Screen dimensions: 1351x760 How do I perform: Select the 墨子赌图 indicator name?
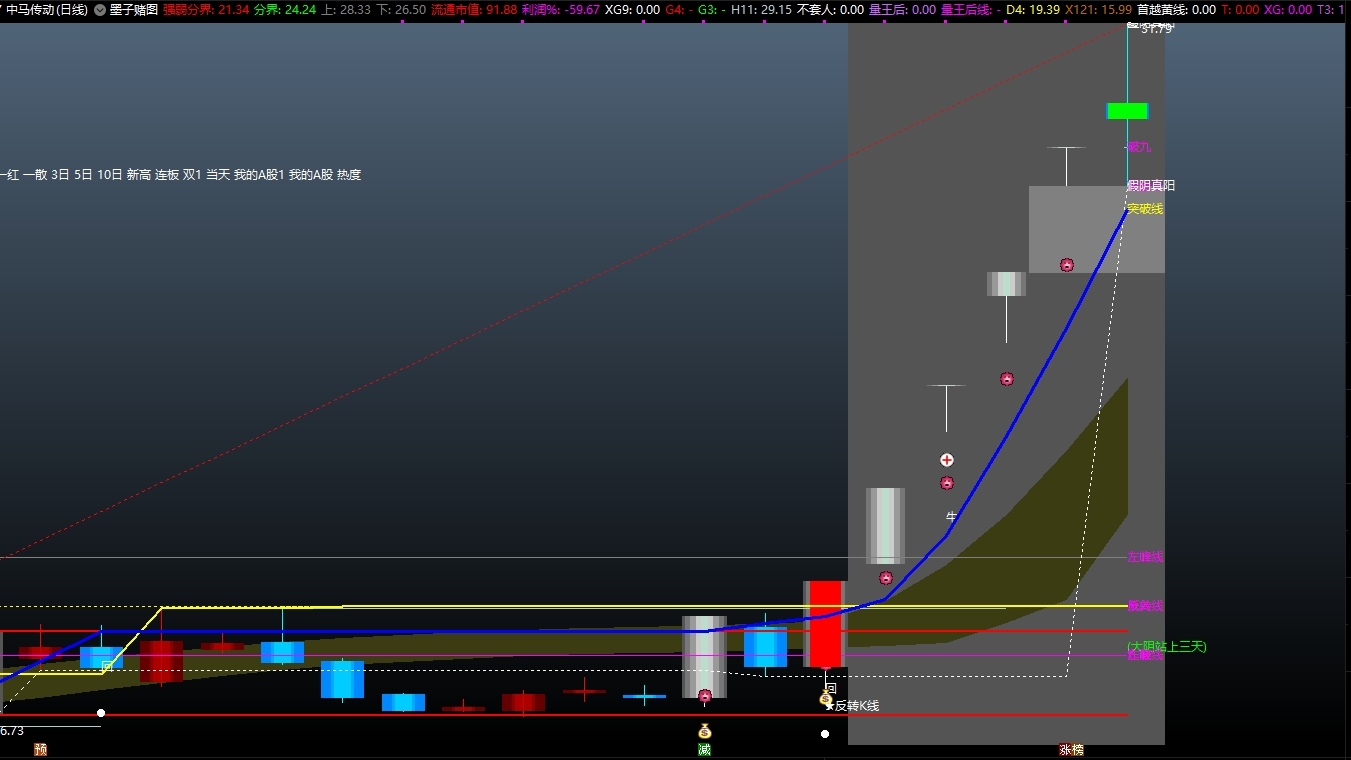tap(134, 10)
